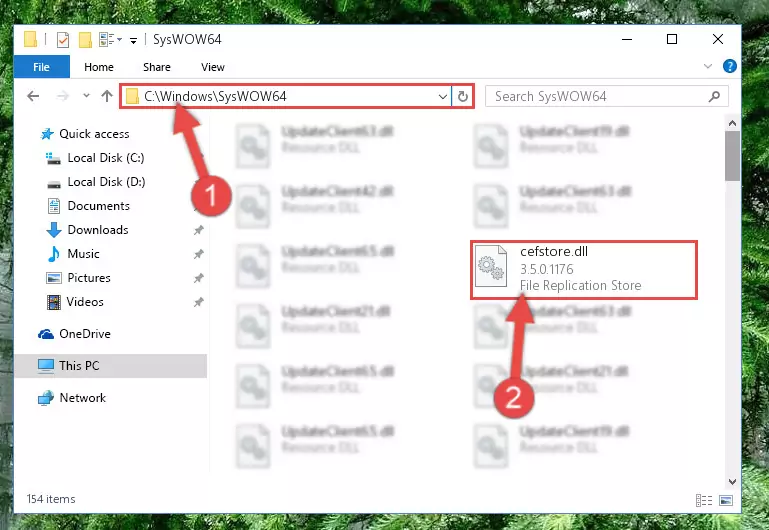Screen dimensions: 769x530
Task: Maximize the SysWOW64 window
Action: coord(672,39)
